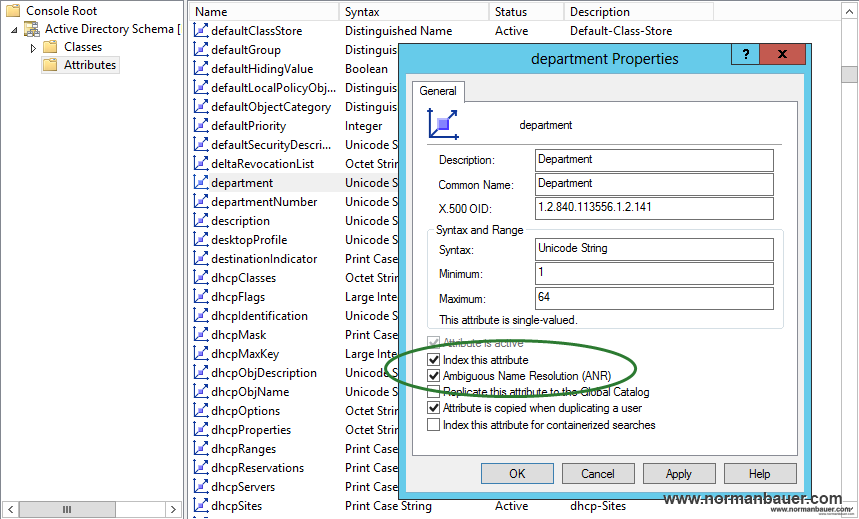Sort by the Syntax column header
Image resolution: width=859 pixels, height=519 pixels.
(414, 12)
